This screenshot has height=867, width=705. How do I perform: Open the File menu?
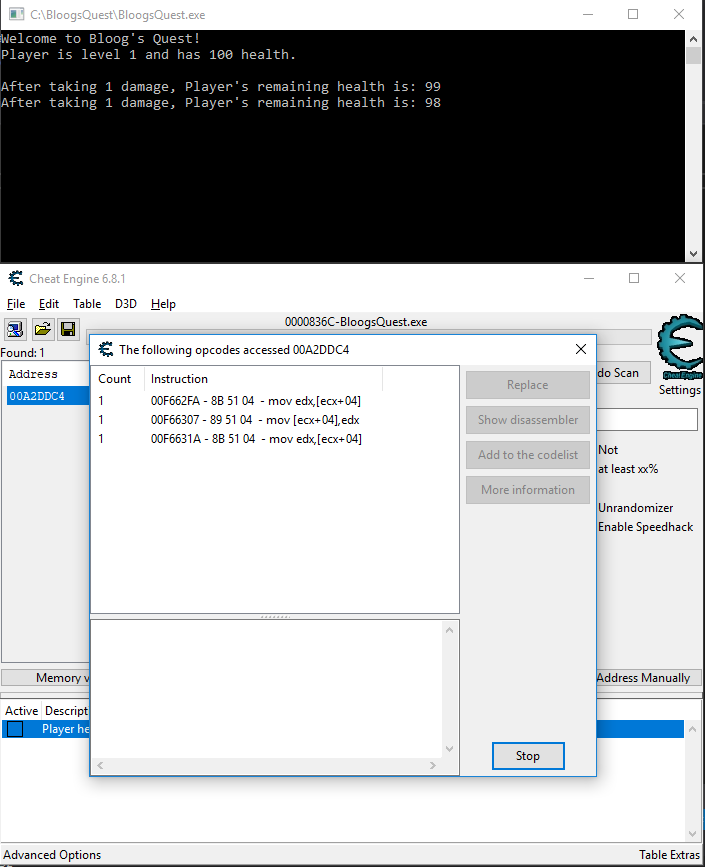(x=16, y=304)
